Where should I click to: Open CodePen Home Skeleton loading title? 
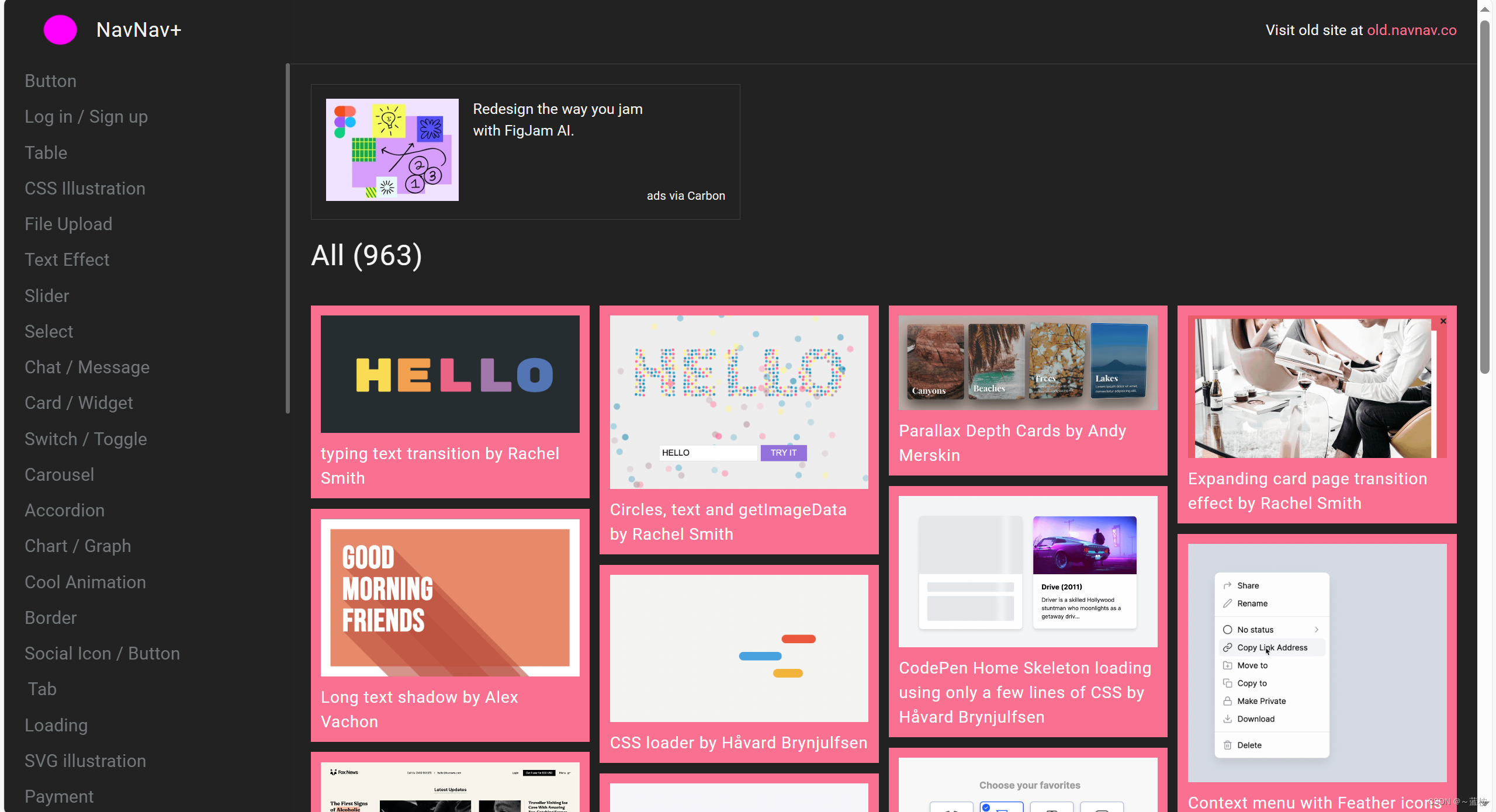(x=1025, y=692)
